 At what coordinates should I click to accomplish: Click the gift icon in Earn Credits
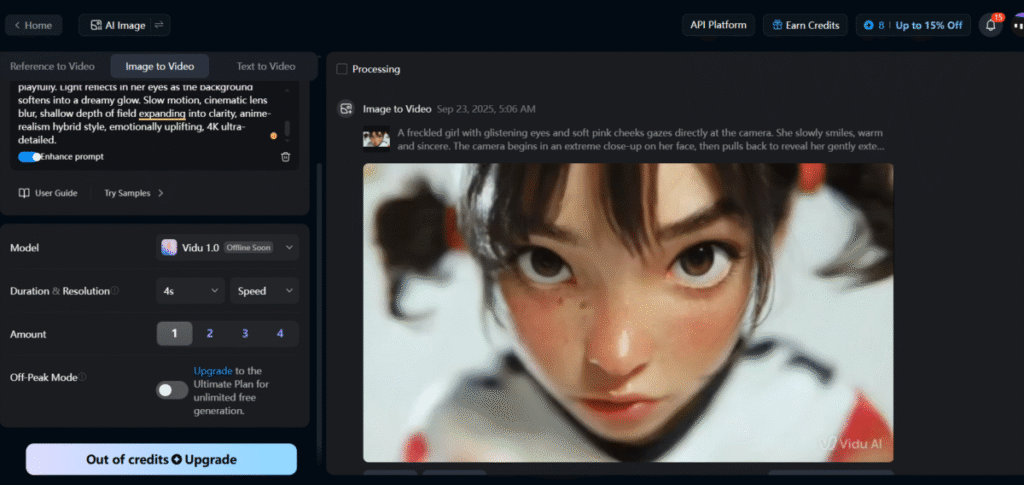(777, 25)
